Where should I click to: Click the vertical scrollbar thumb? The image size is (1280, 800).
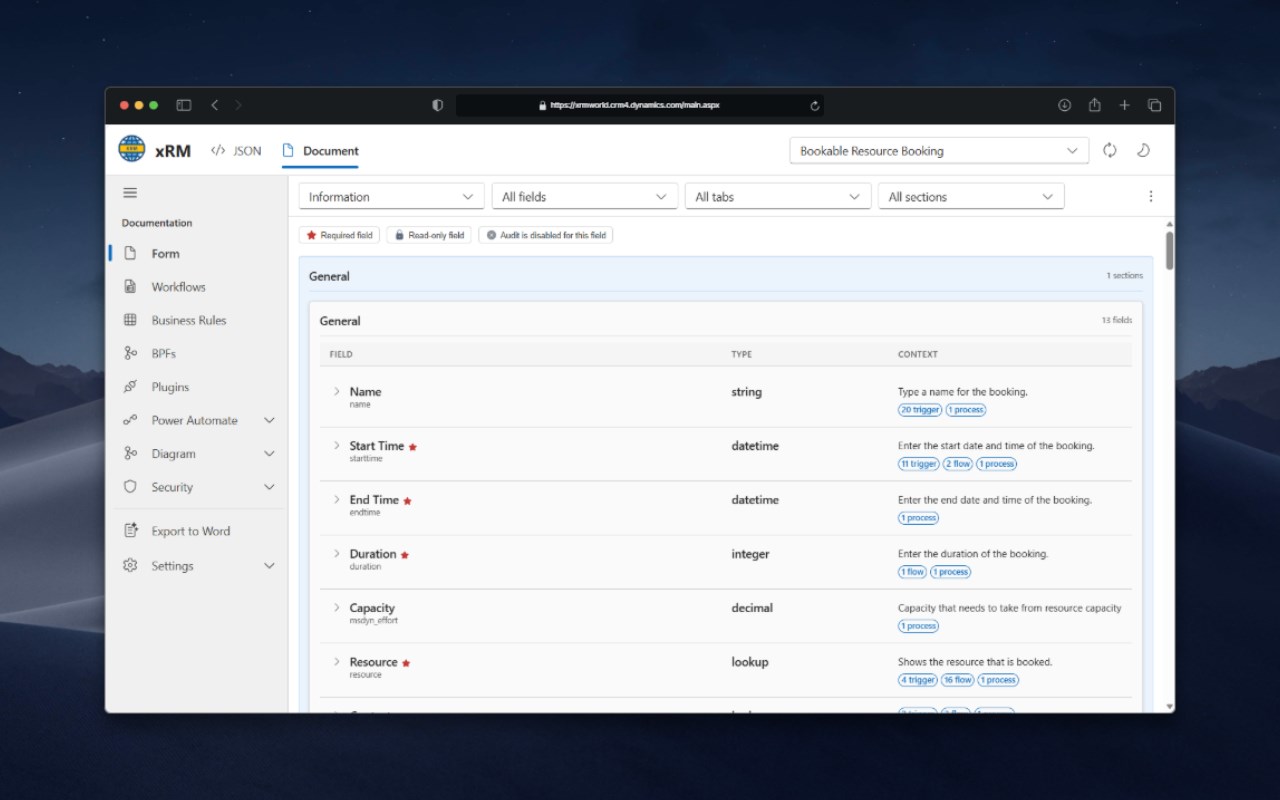coord(1169,250)
